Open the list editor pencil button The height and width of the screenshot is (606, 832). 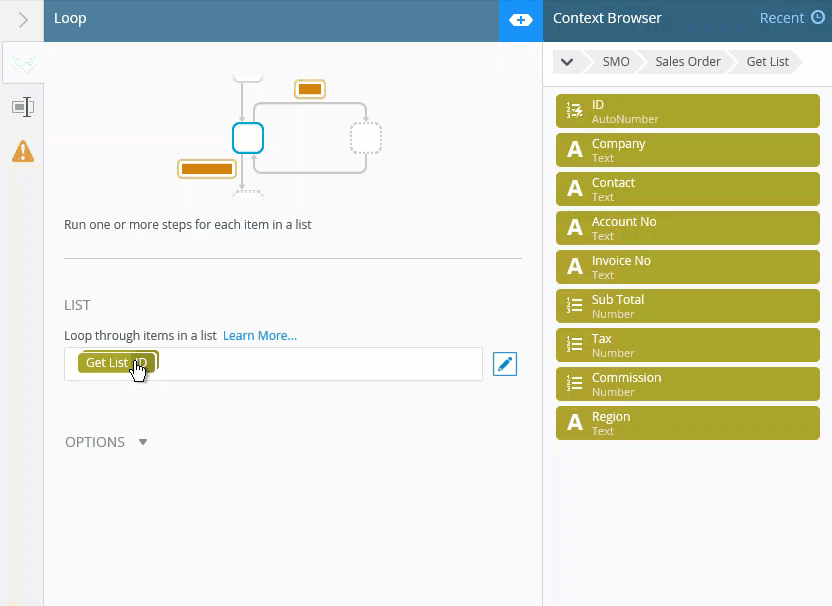505,364
